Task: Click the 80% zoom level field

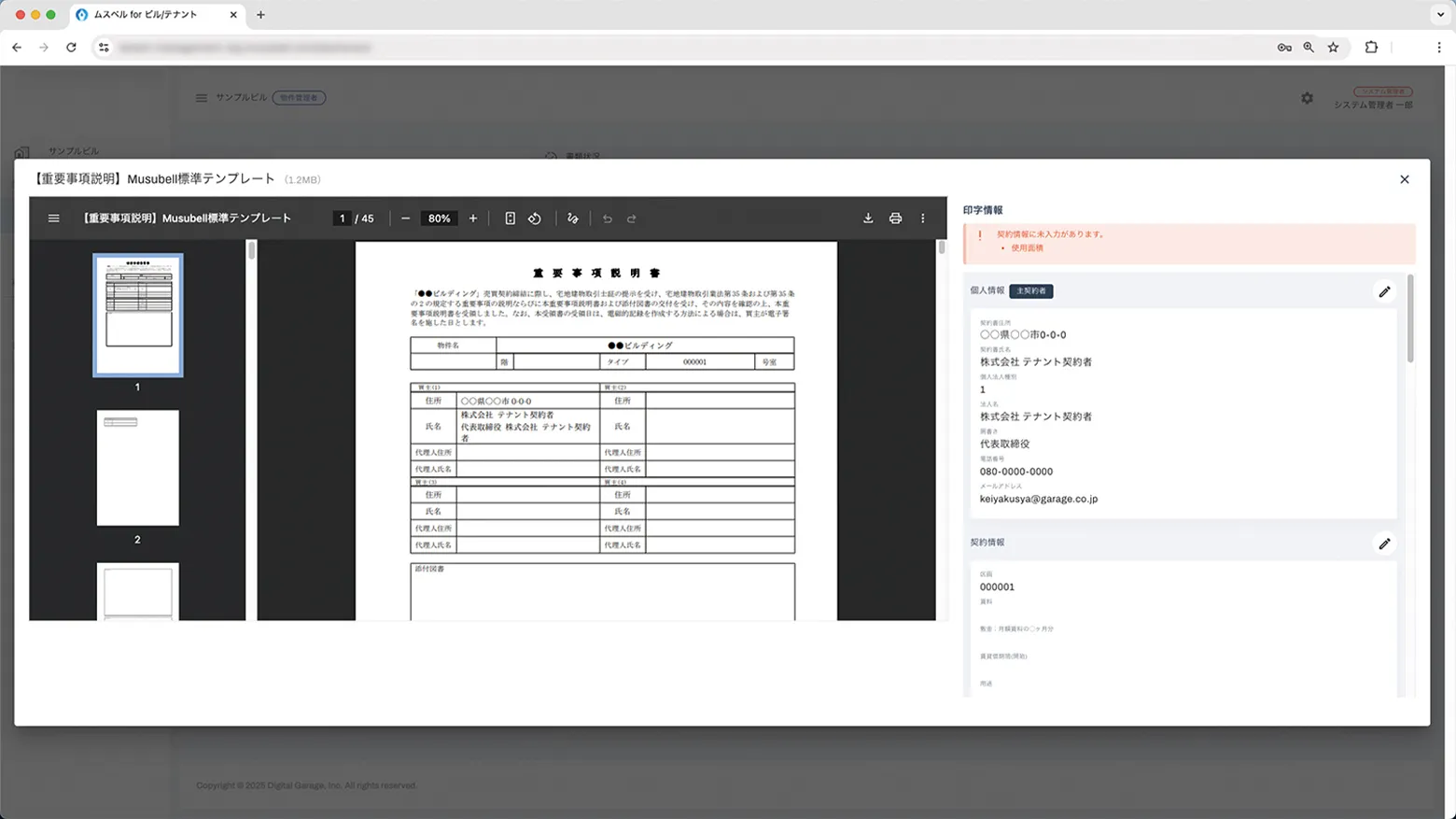Action: 439,219
